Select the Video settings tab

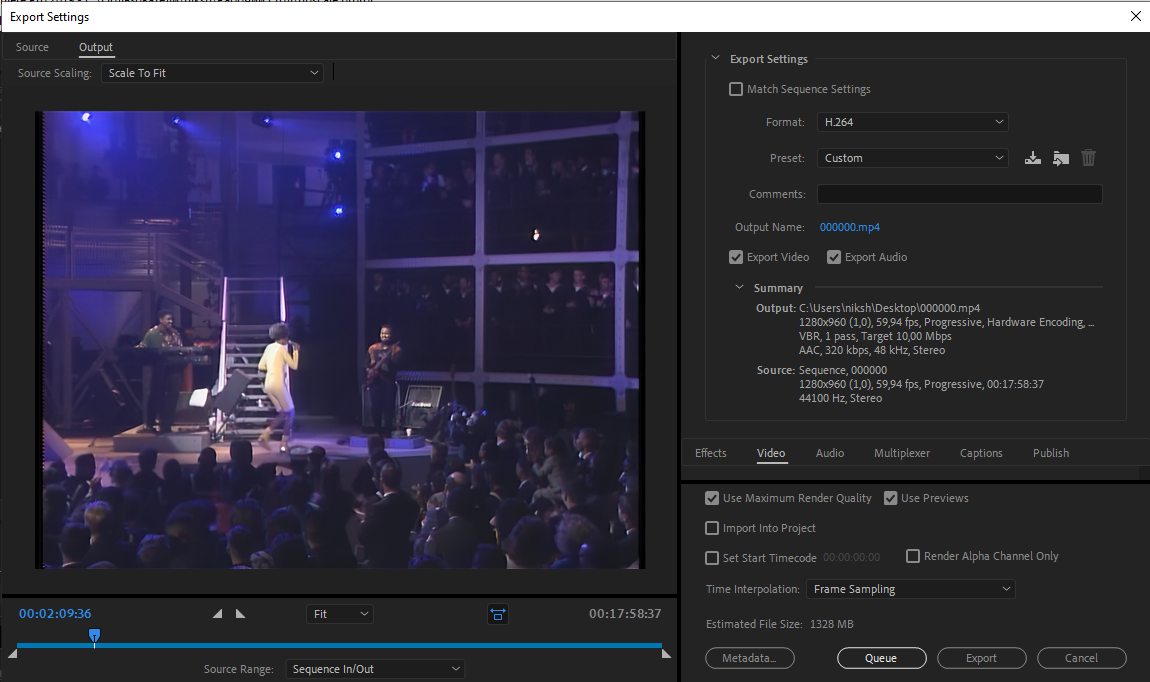coord(771,453)
